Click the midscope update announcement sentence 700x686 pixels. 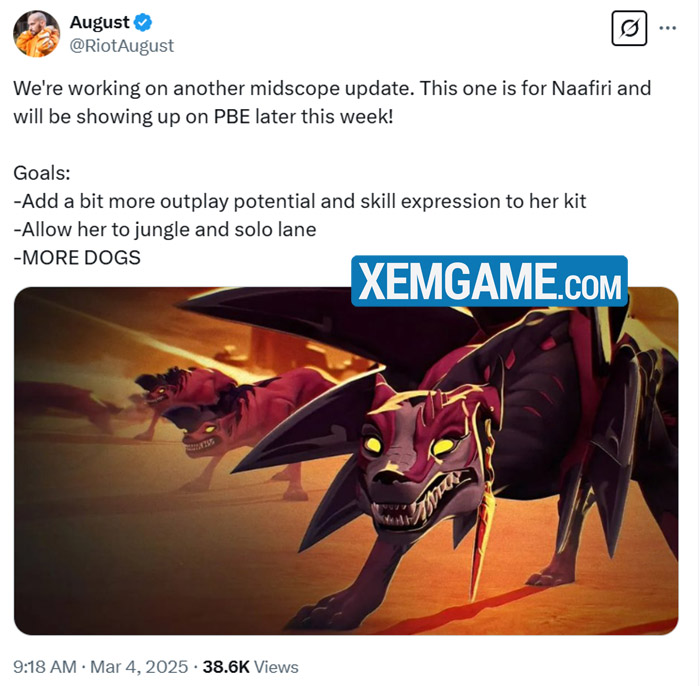point(332,102)
